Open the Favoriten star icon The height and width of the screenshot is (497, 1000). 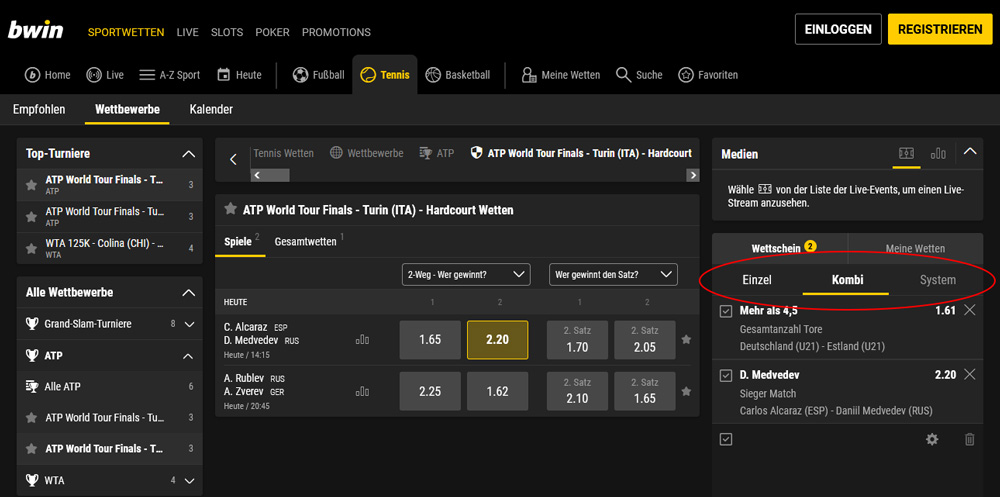pyautogui.click(x=686, y=75)
